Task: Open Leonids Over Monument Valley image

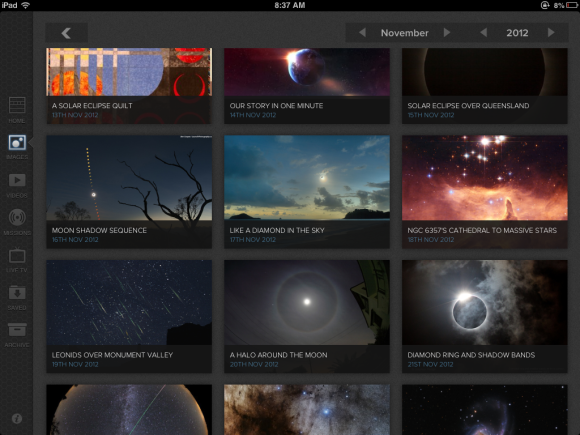Action: [x=129, y=316]
